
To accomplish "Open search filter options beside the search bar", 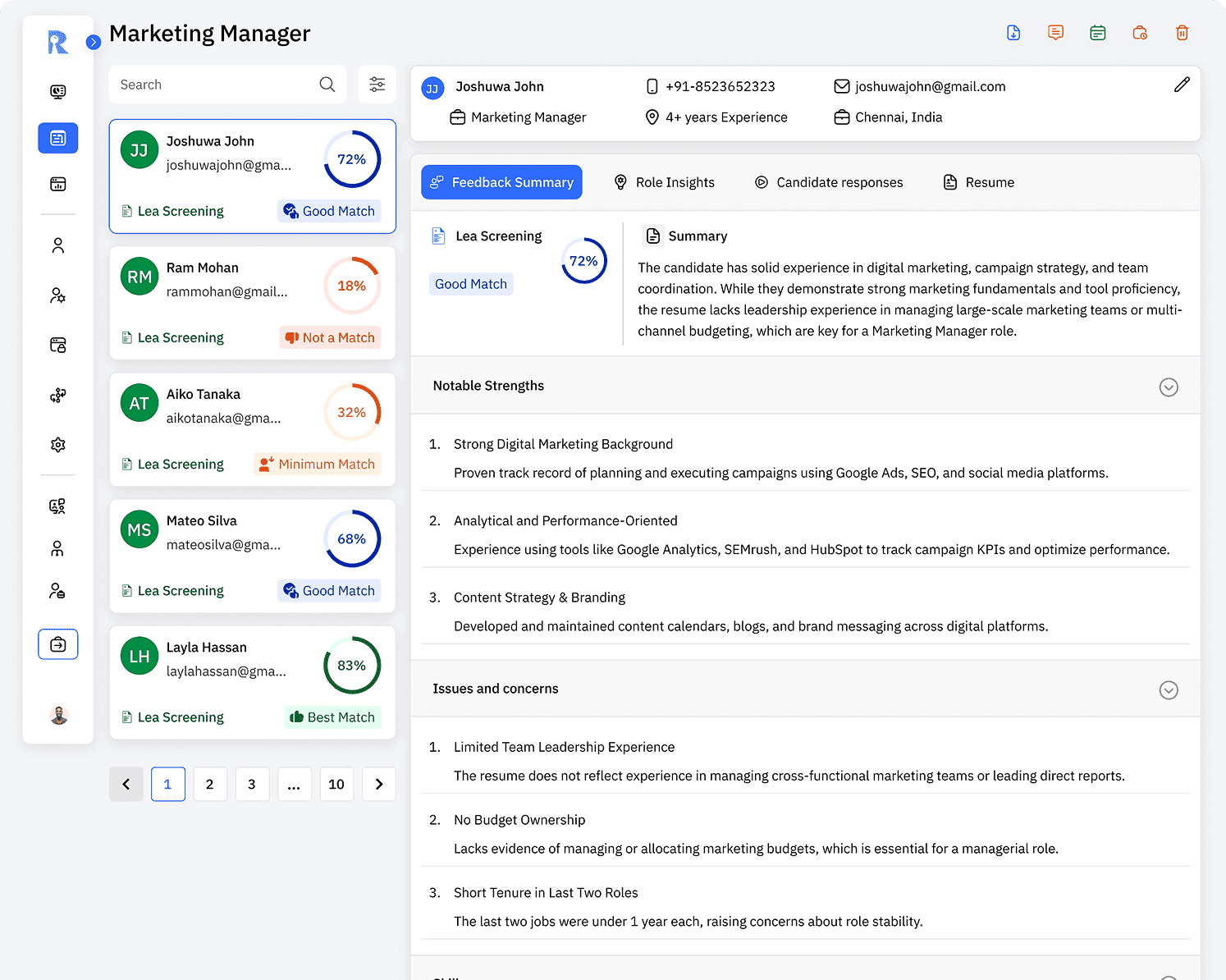I will click(x=377, y=84).
